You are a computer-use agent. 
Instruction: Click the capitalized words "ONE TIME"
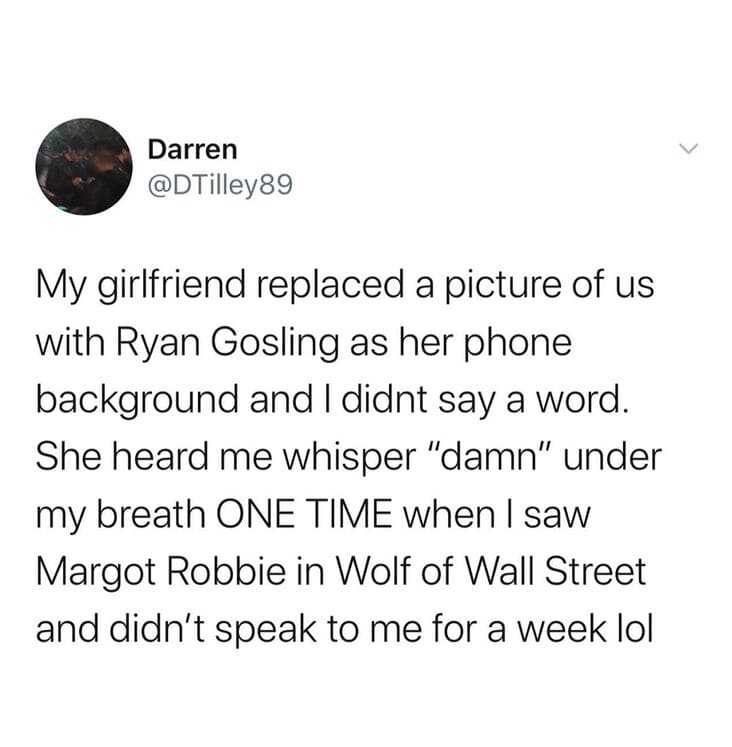(x=304, y=514)
